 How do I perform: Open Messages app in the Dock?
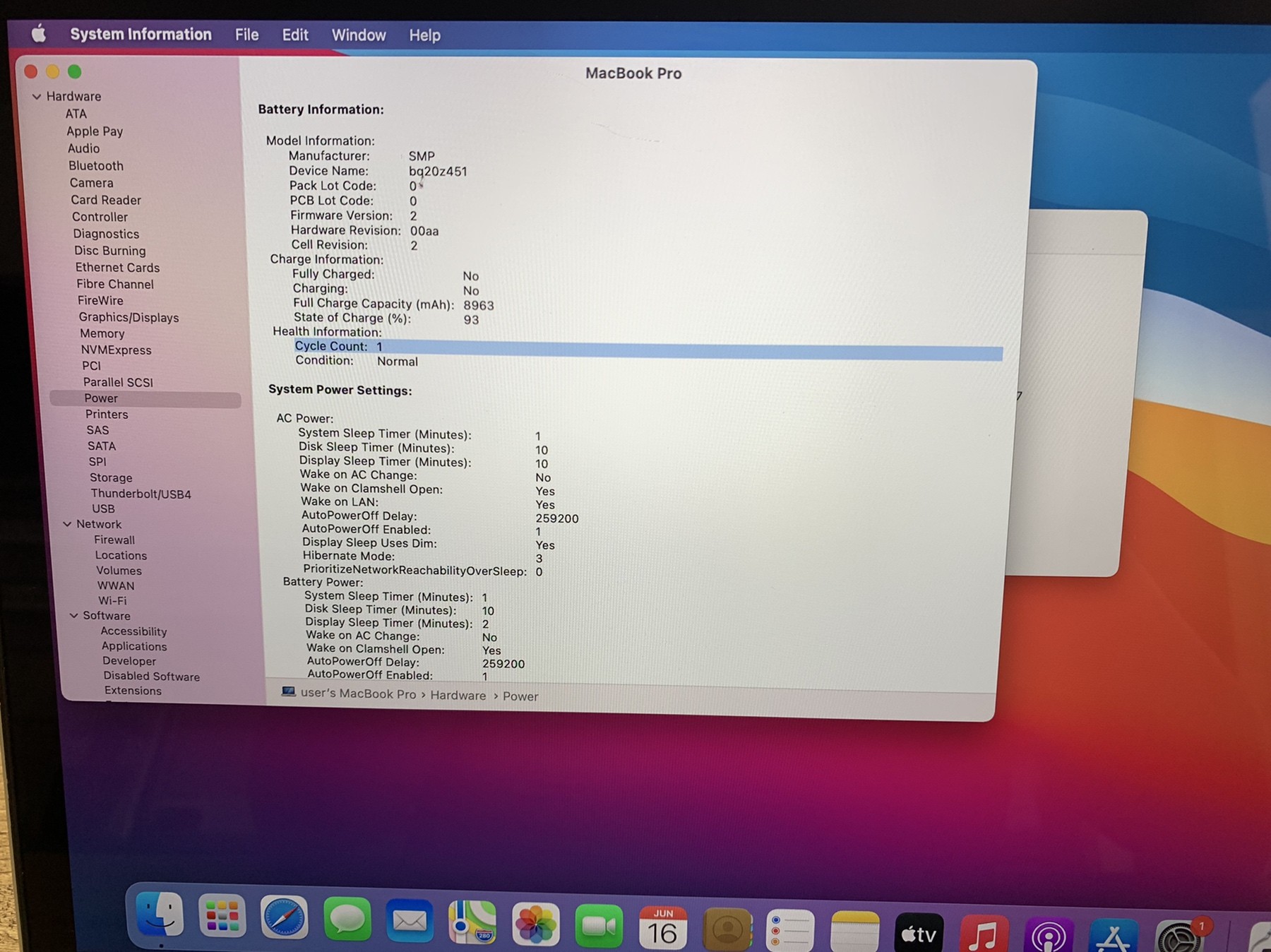(x=347, y=920)
